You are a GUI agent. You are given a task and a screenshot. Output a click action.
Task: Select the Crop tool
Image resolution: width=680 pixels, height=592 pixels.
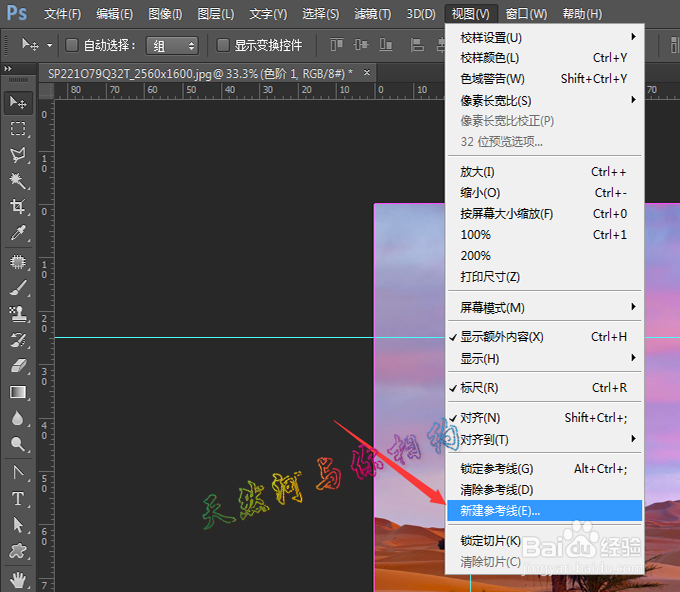coord(18,206)
